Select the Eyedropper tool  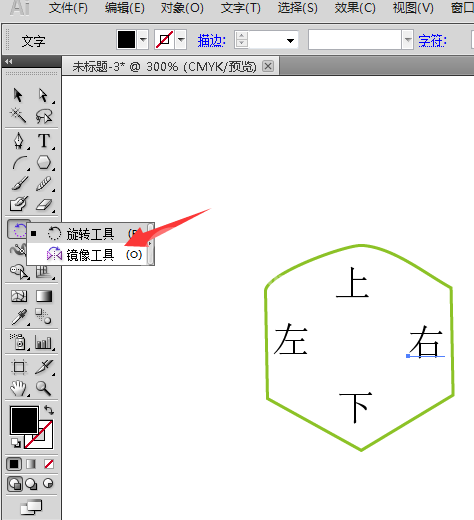click(x=19, y=317)
